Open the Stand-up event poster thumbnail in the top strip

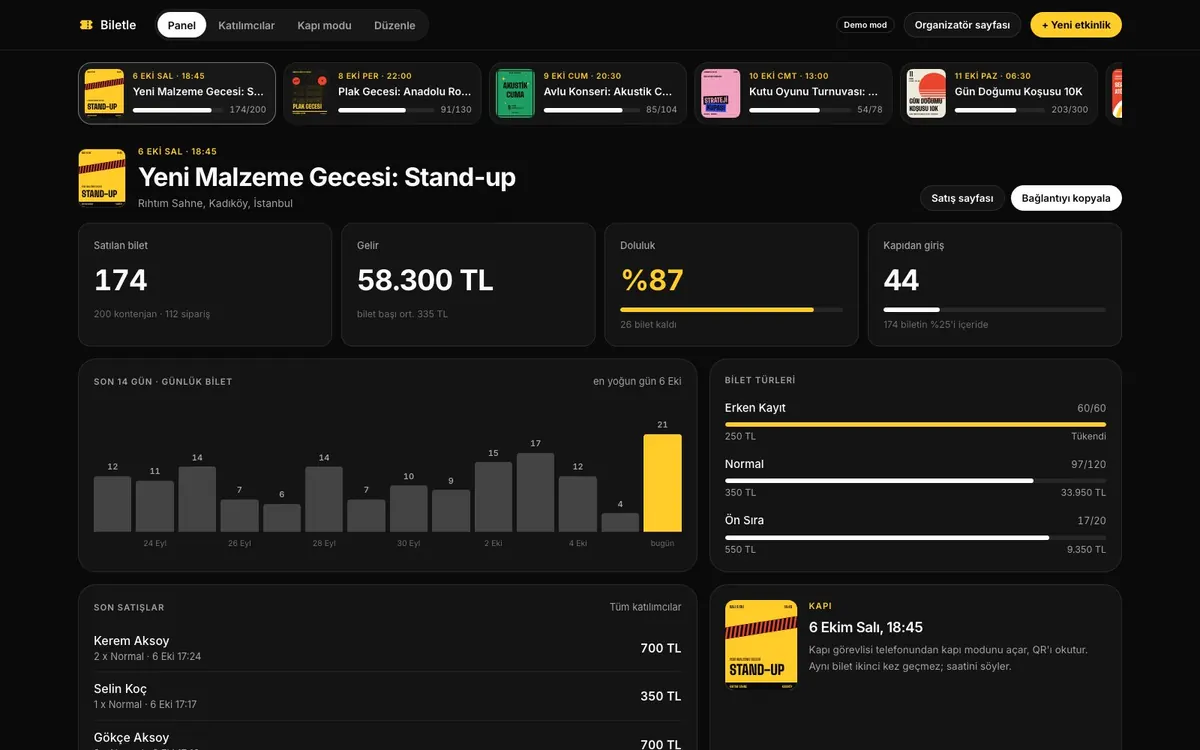104,93
